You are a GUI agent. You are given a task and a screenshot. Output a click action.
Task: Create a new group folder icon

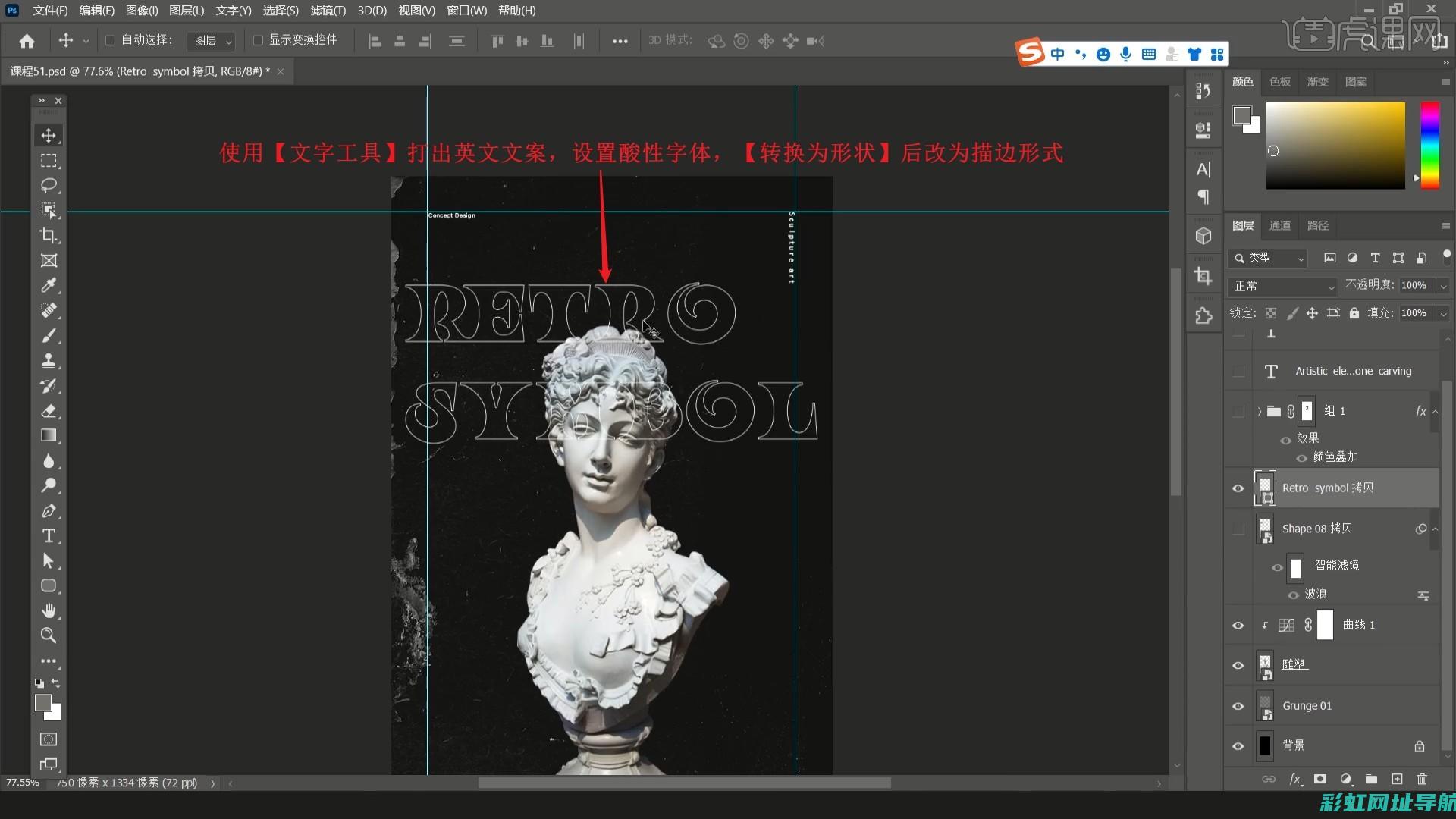(1371, 779)
